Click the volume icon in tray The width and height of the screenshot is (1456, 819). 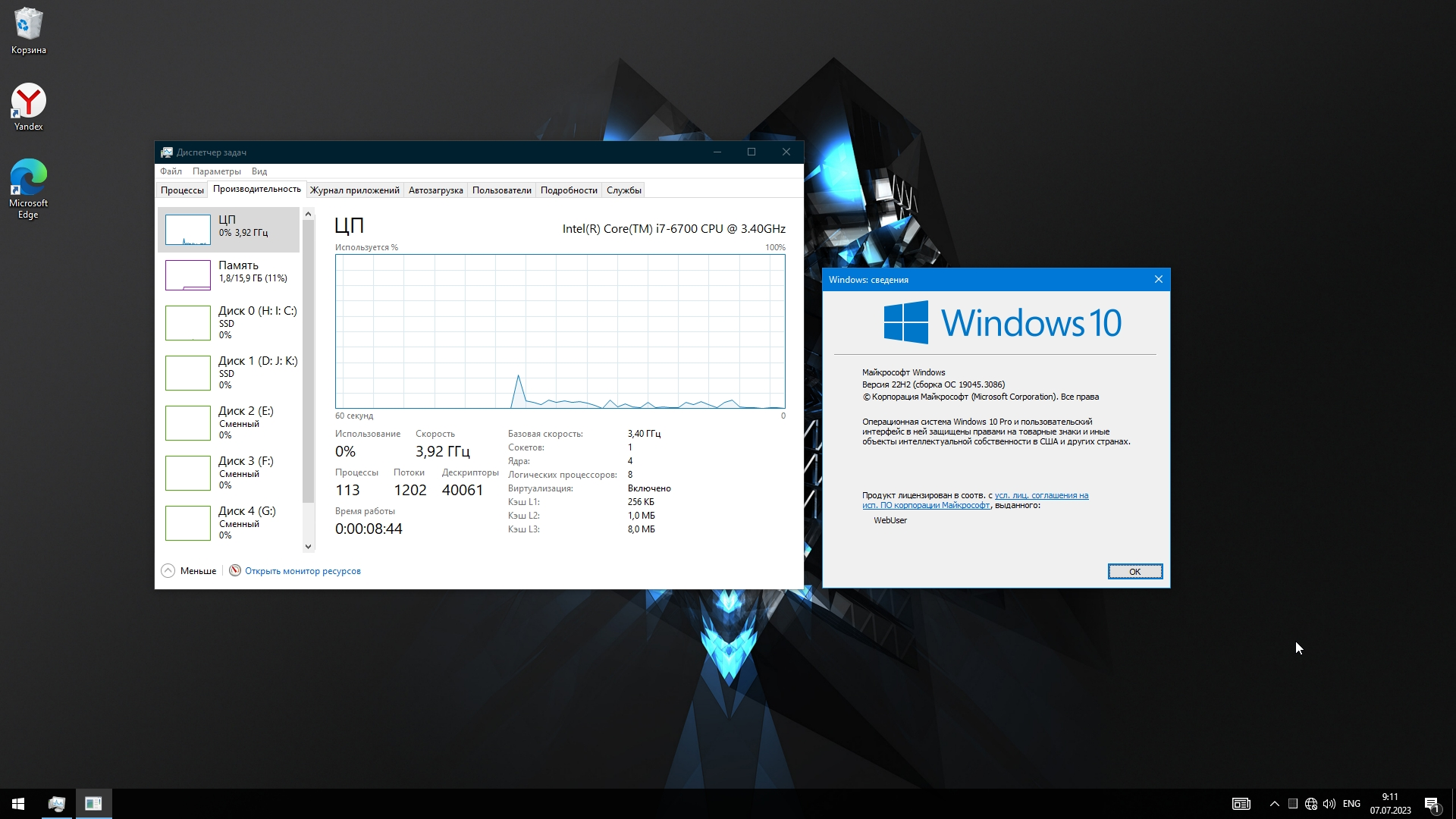[1329, 804]
